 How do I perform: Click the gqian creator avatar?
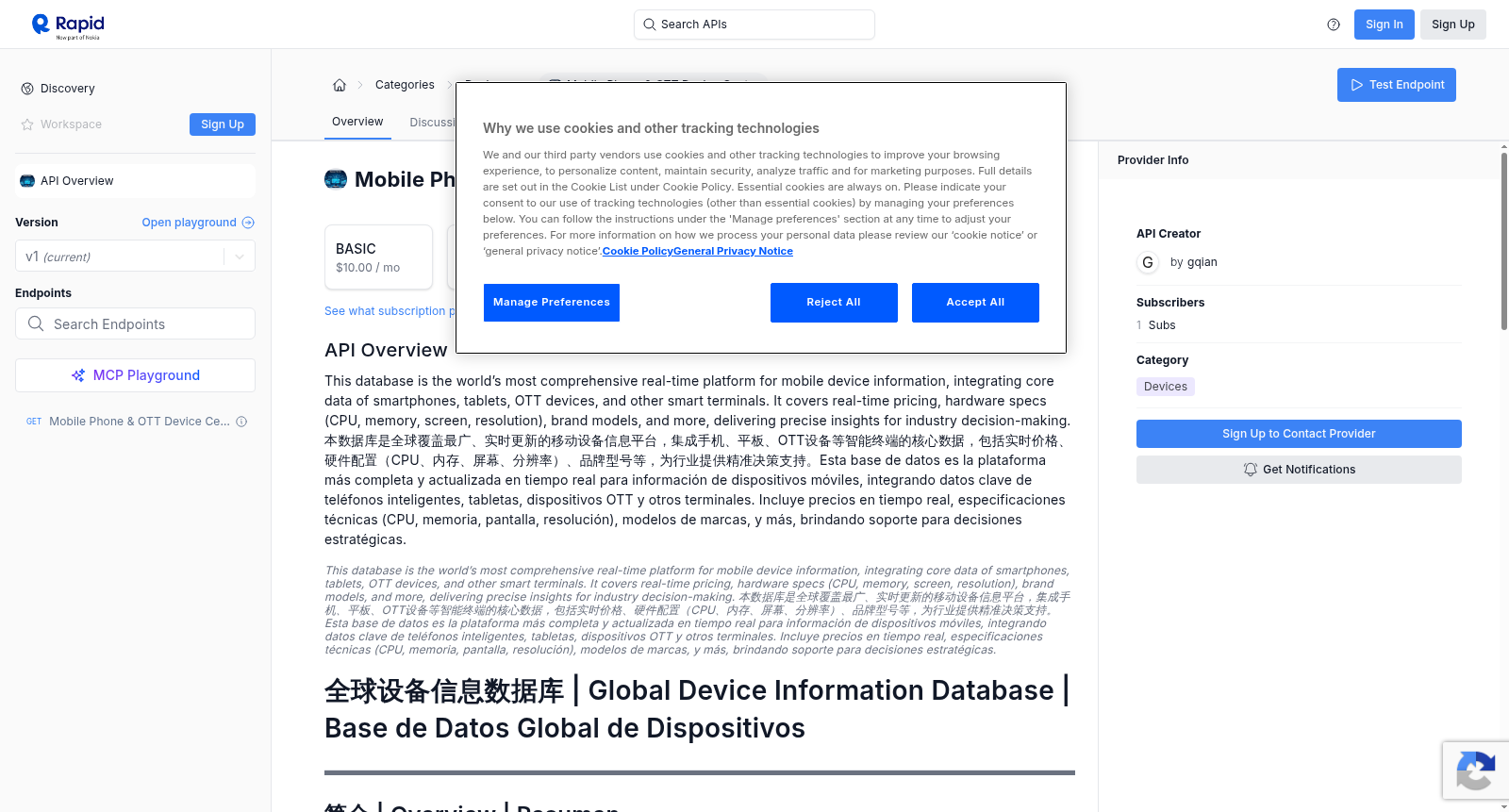(1148, 262)
